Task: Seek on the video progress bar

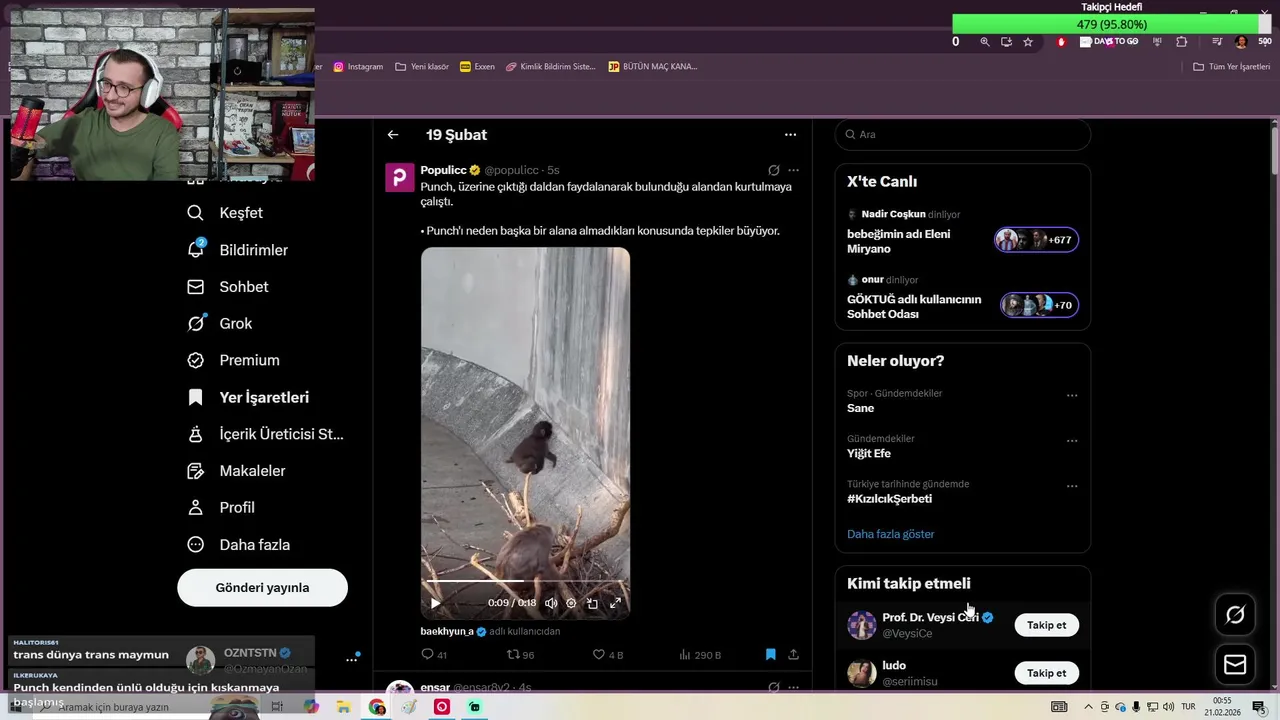Action: coord(525,581)
